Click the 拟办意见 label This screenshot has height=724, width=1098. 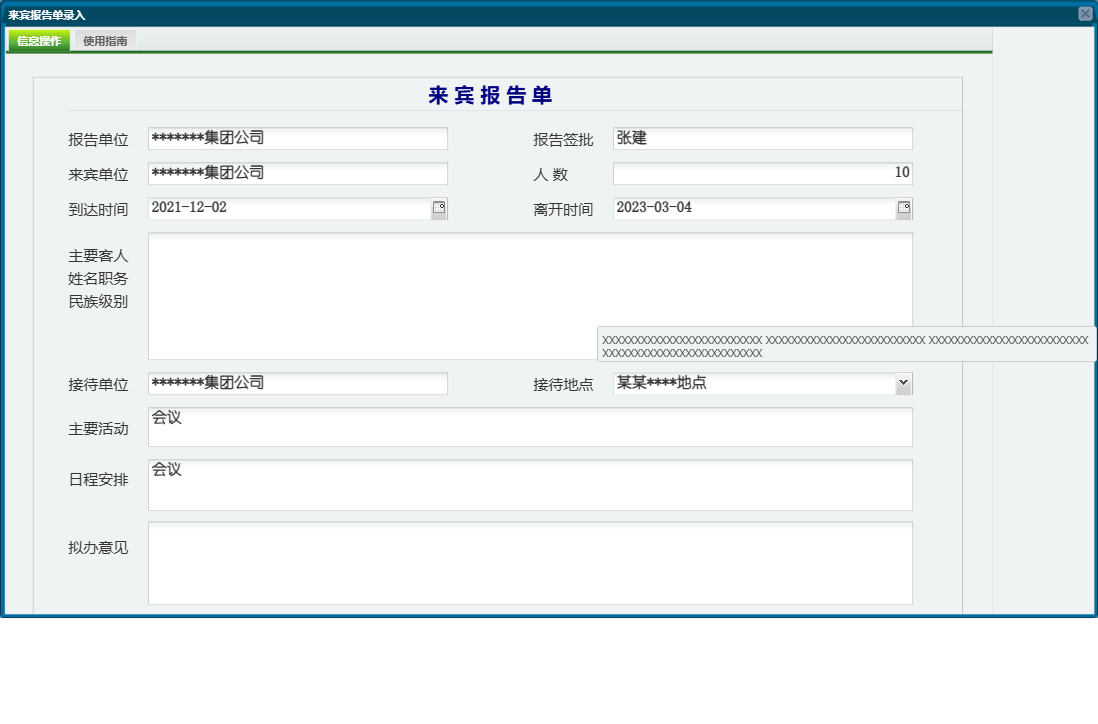tap(98, 548)
